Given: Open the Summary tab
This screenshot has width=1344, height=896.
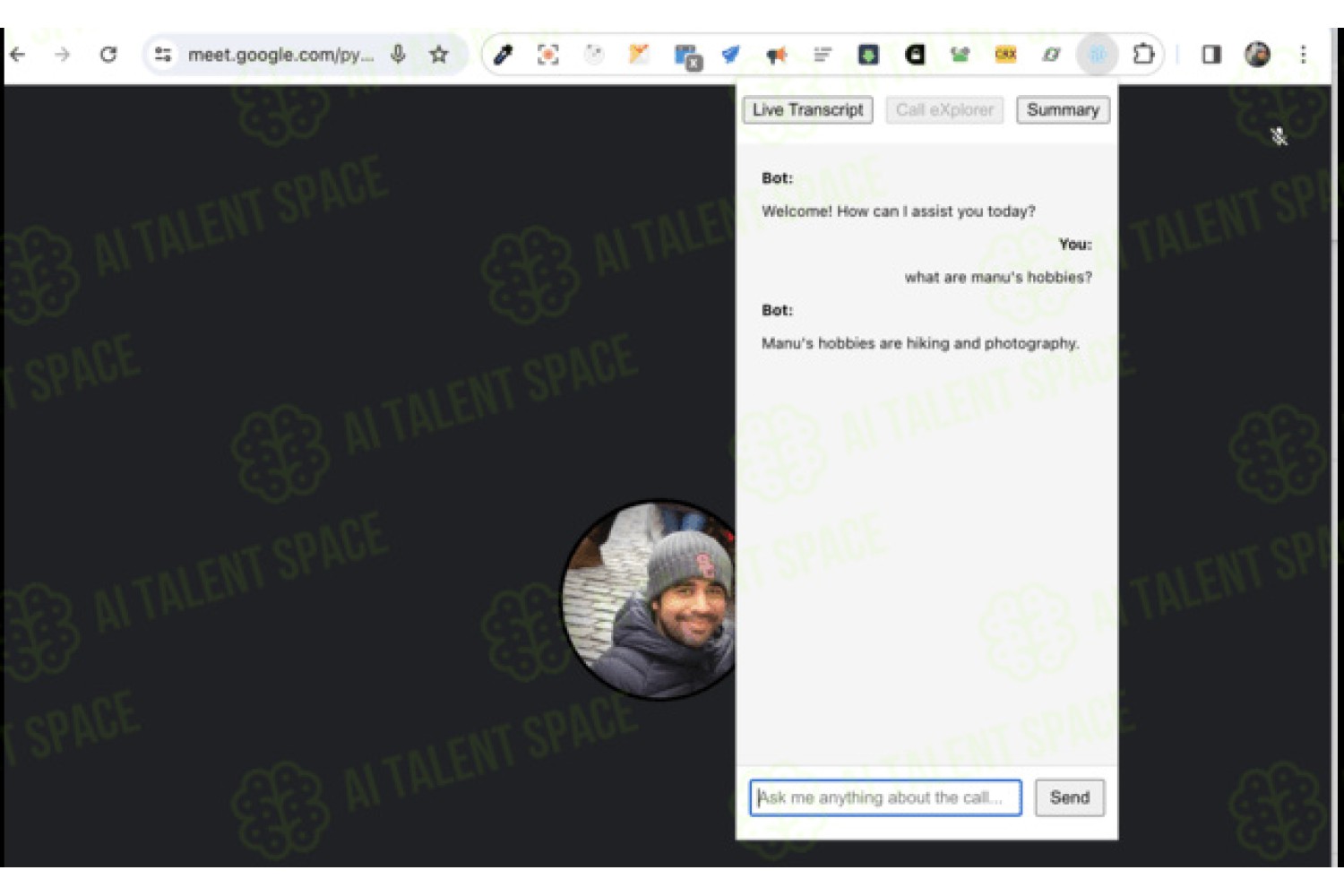Looking at the screenshot, I should pyautogui.click(x=1063, y=110).
